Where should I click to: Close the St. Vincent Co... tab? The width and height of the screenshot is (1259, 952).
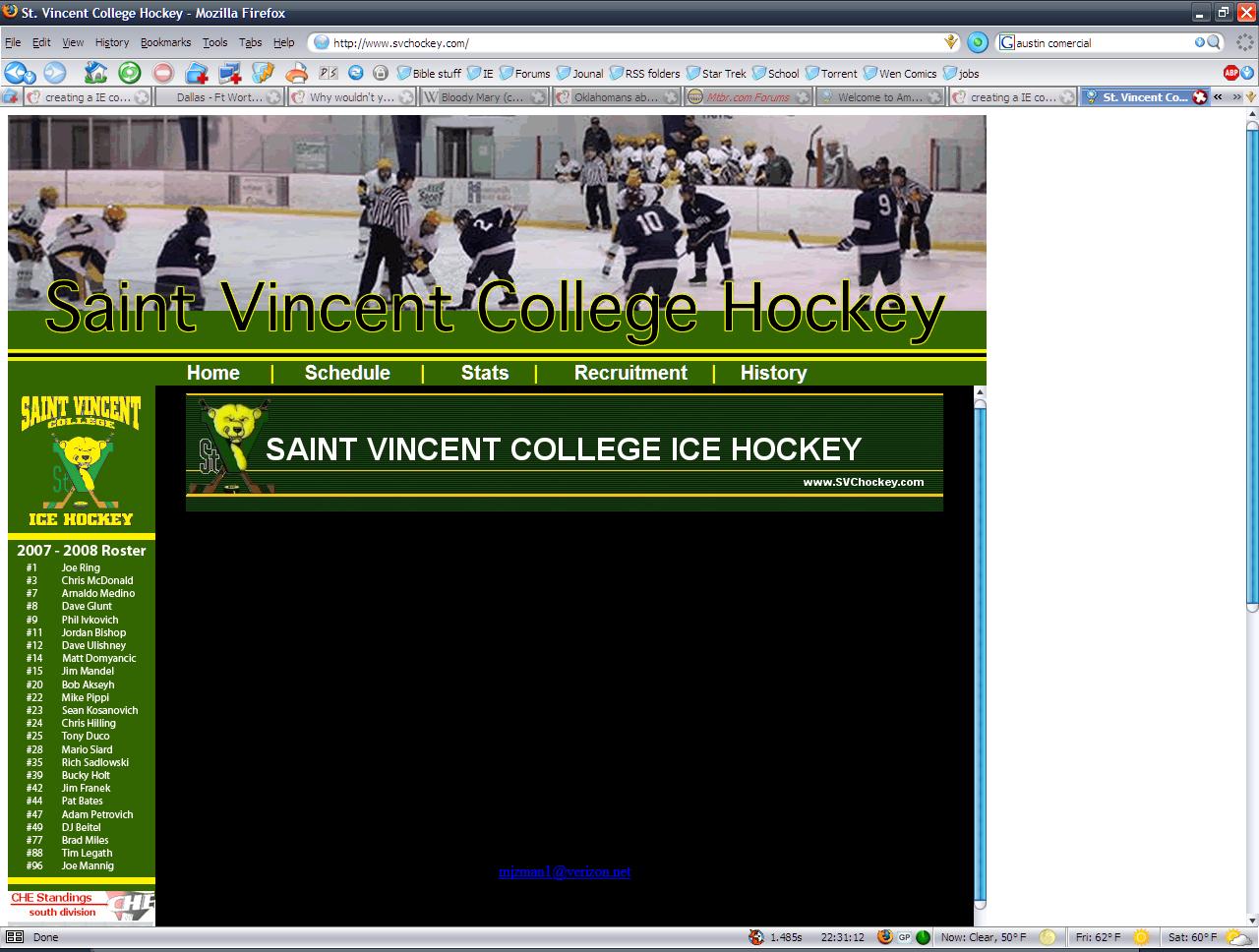coord(1199,97)
